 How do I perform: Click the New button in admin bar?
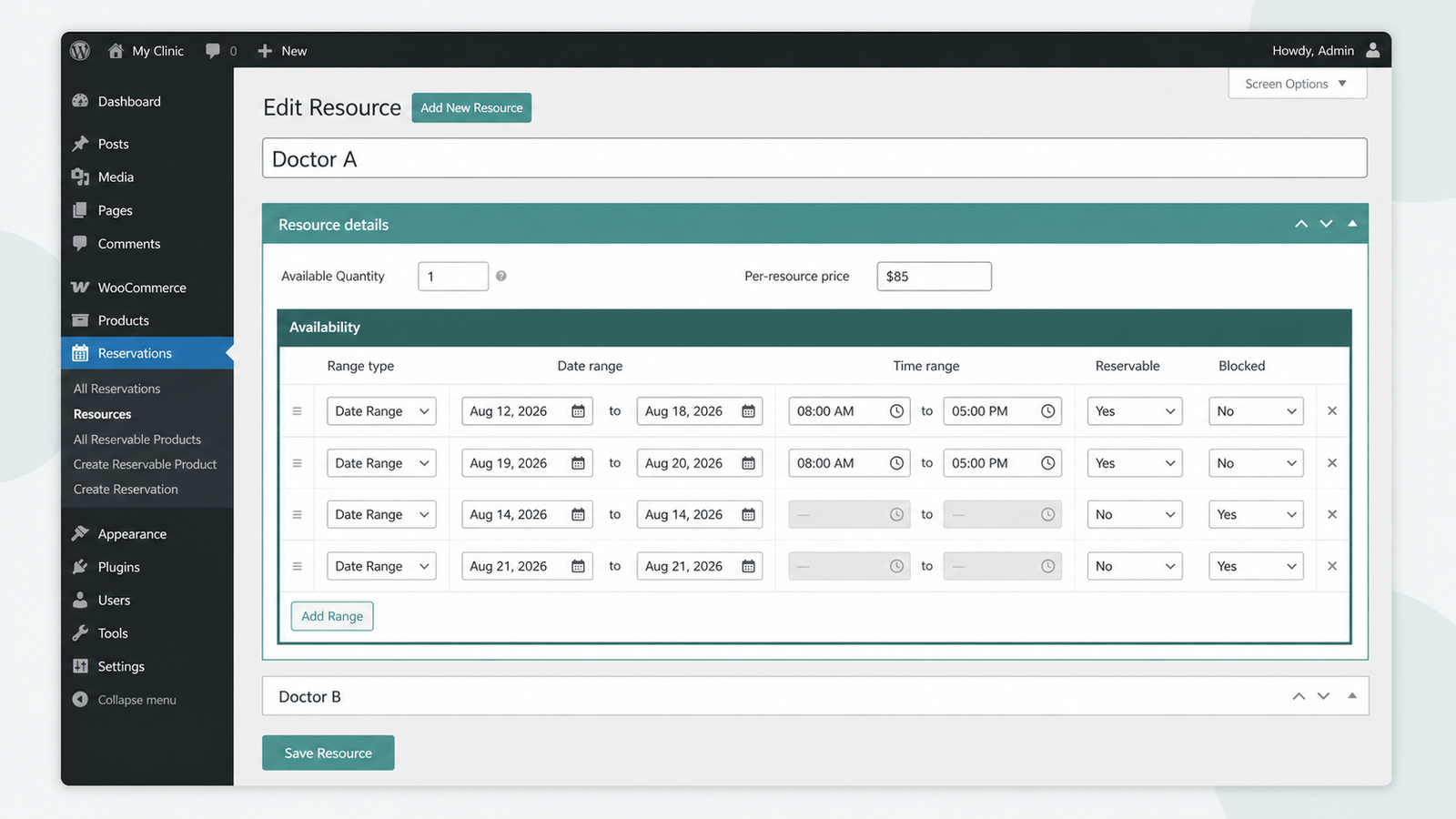point(282,51)
